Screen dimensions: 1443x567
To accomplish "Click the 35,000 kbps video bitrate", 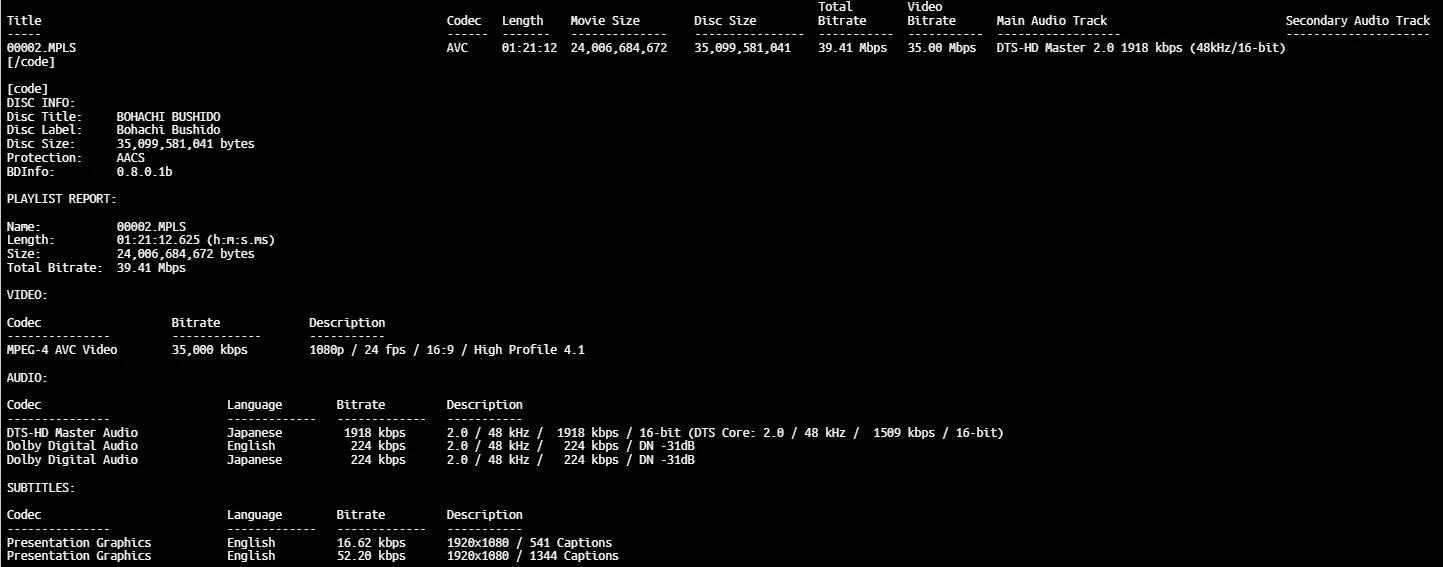I will point(209,350).
